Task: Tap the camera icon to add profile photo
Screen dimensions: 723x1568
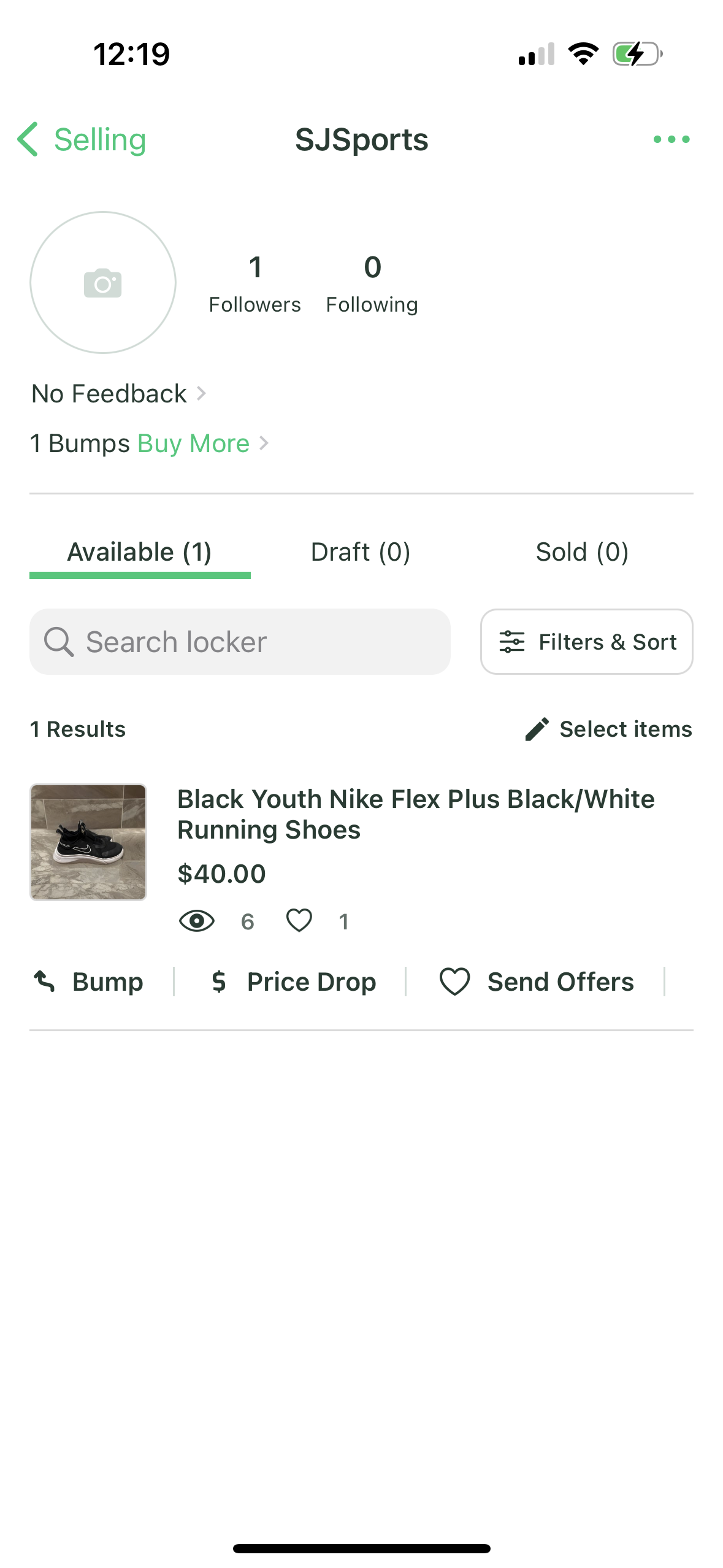Action: (103, 283)
